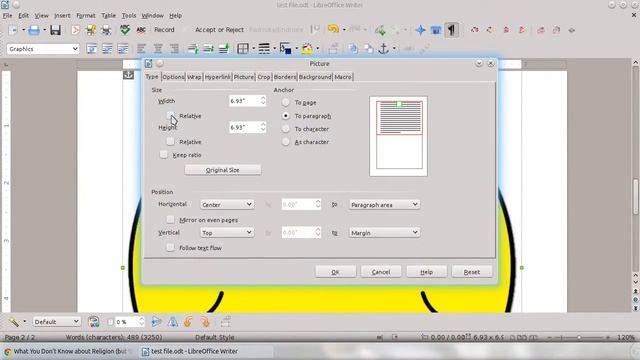Screen dimensions: 640x360
Task: Click the Bring to Front icon
Action: click(x=353, y=49)
